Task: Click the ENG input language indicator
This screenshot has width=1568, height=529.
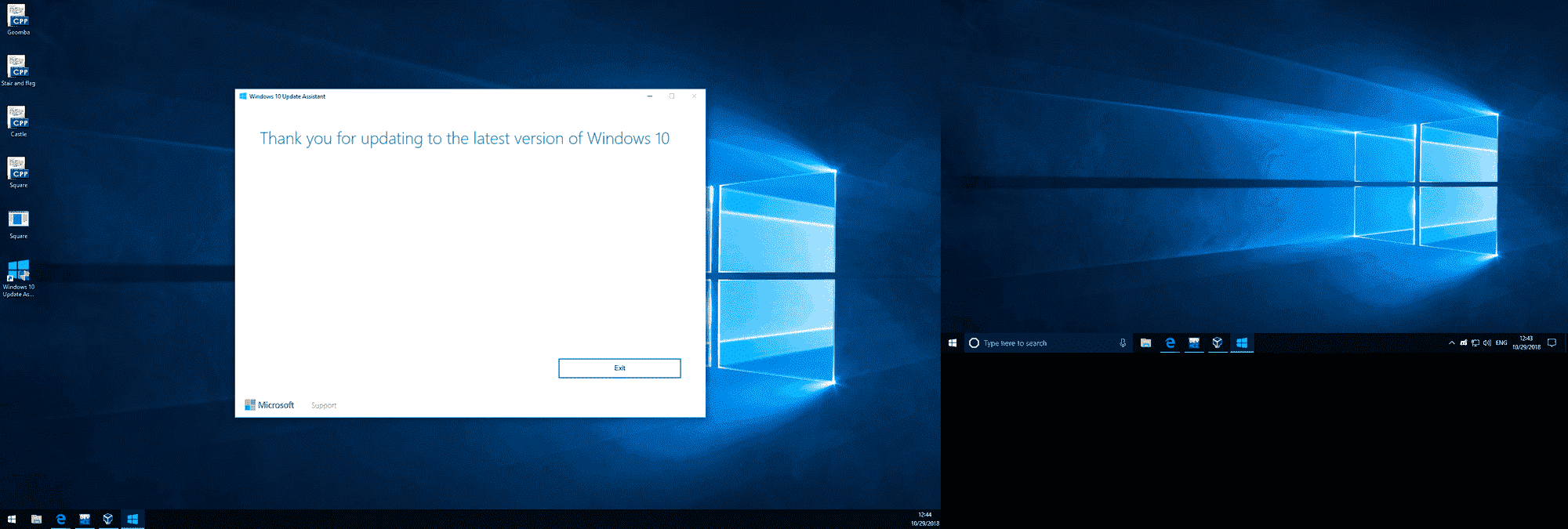Action: pos(1501,342)
